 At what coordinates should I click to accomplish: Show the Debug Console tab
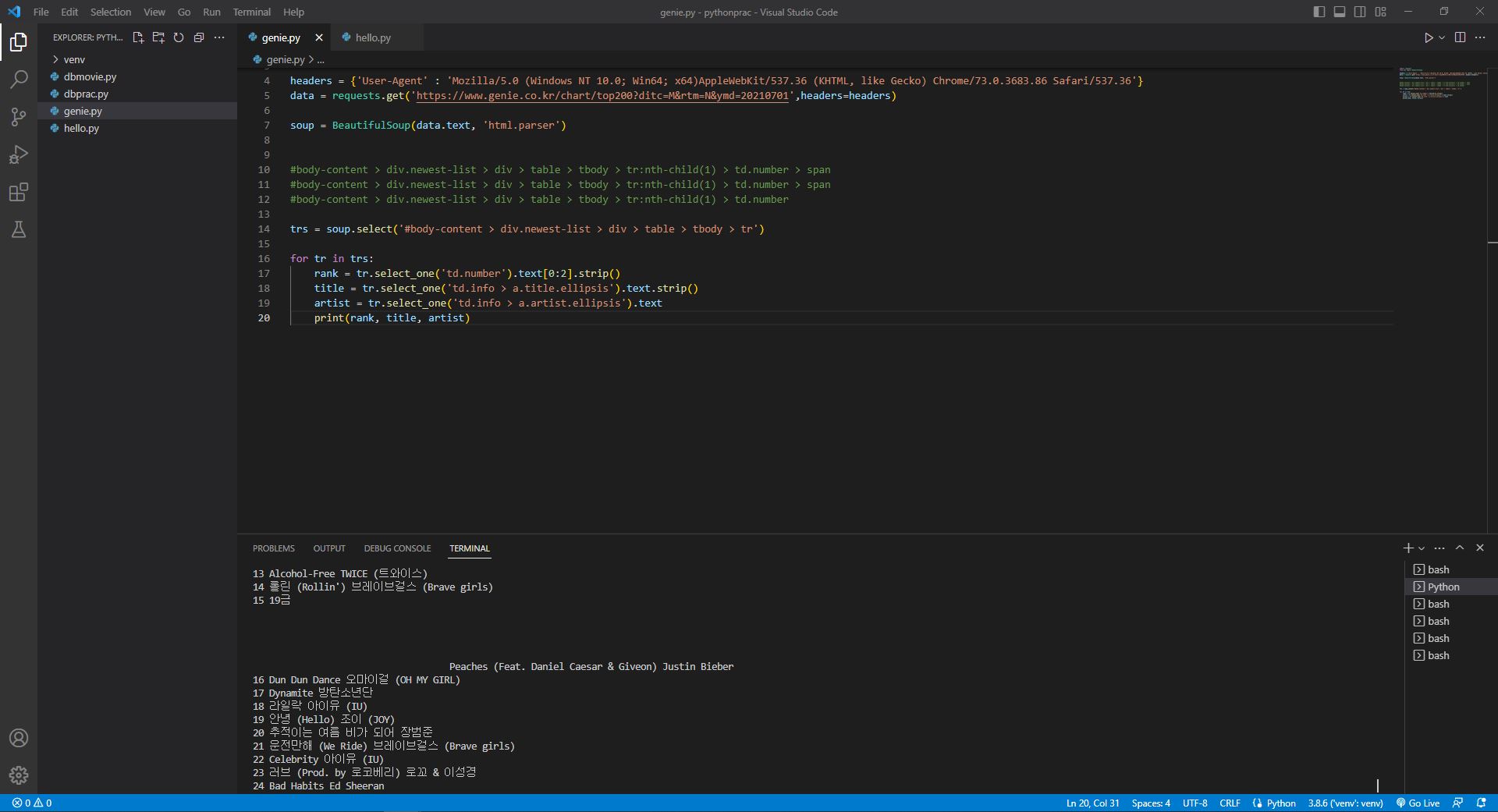[397, 548]
